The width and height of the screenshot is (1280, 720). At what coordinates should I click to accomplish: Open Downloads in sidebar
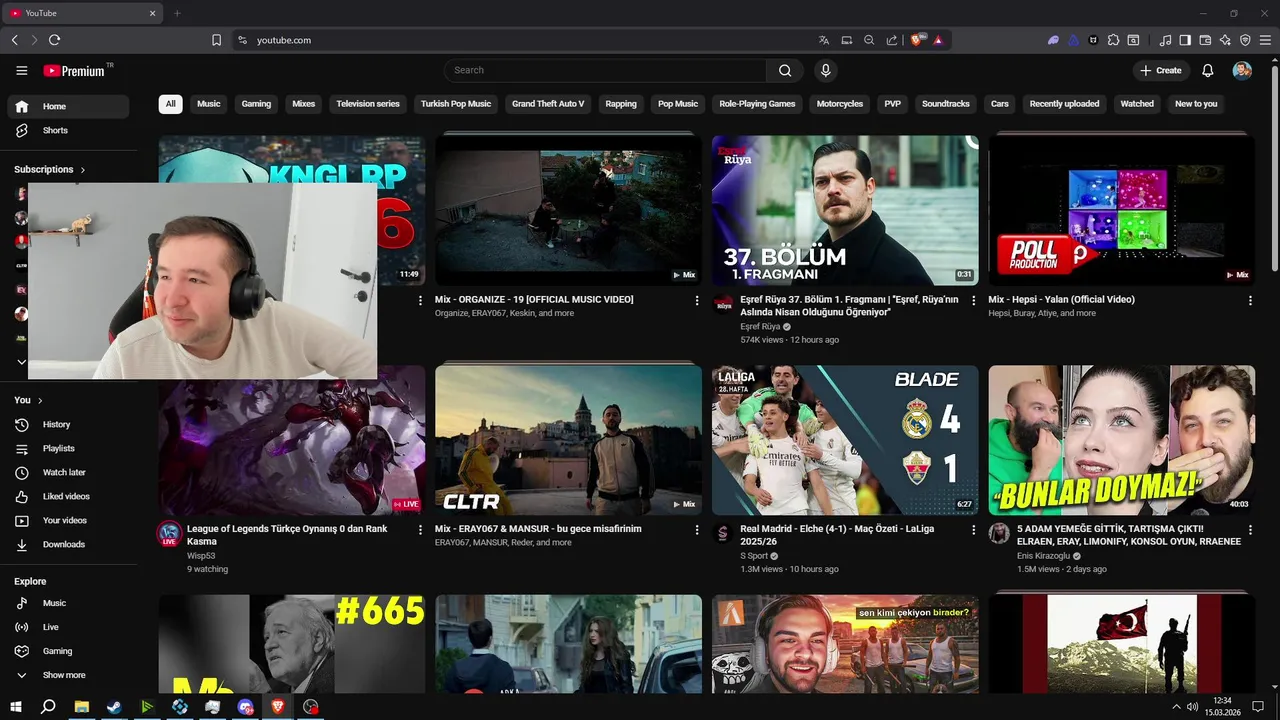(x=68, y=544)
